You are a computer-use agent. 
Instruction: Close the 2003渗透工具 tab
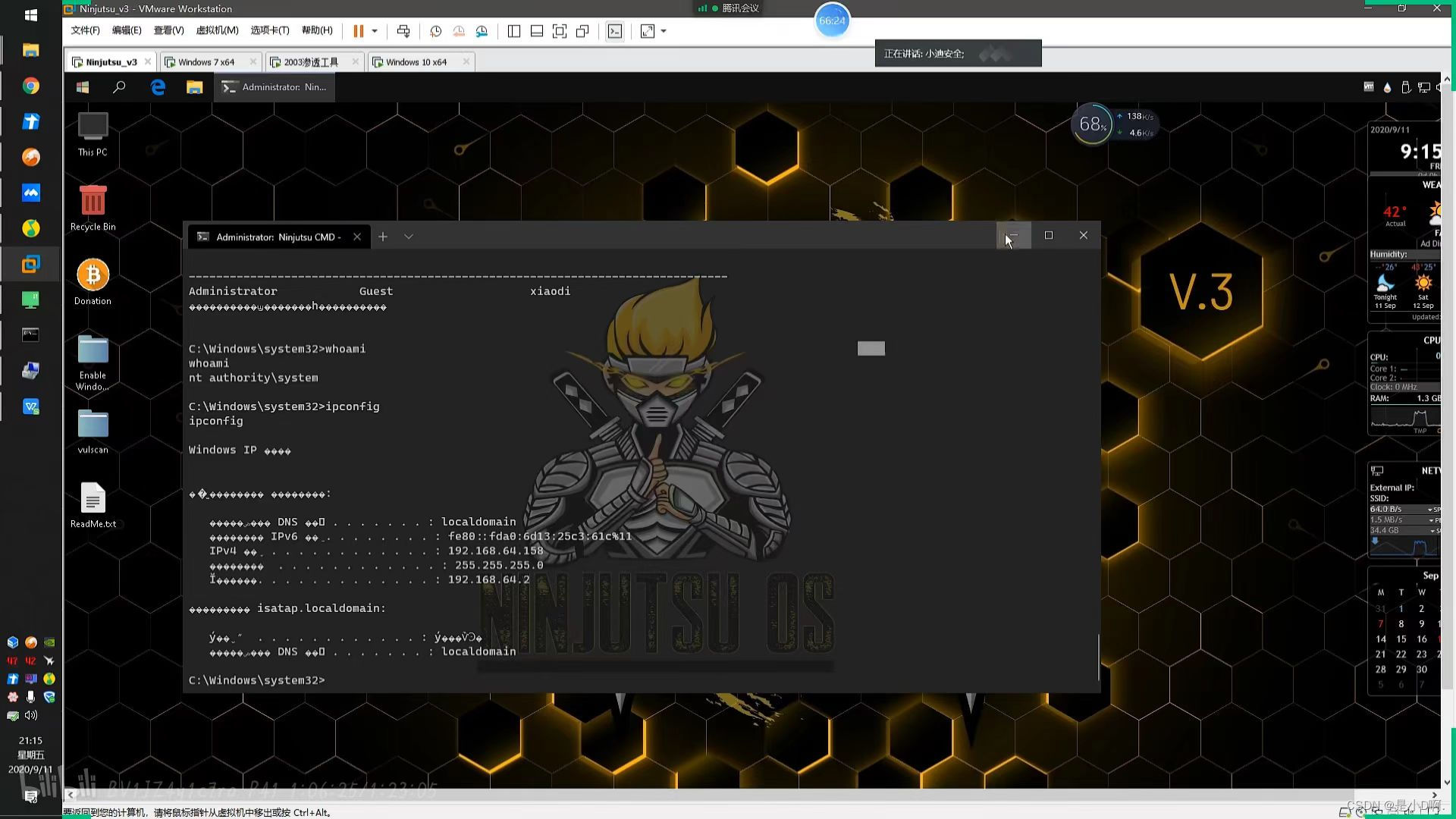pyautogui.click(x=355, y=61)
